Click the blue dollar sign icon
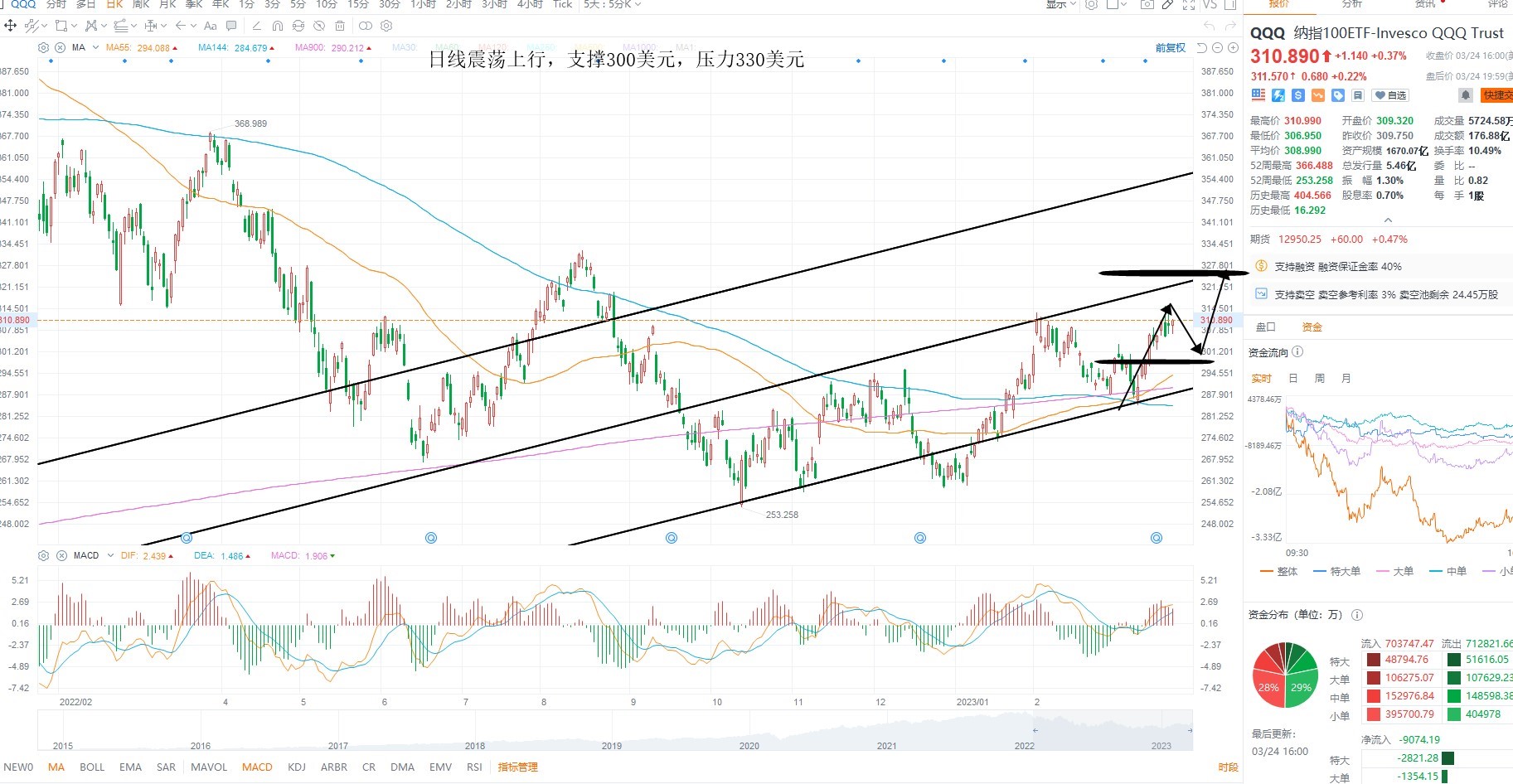 1298,95
